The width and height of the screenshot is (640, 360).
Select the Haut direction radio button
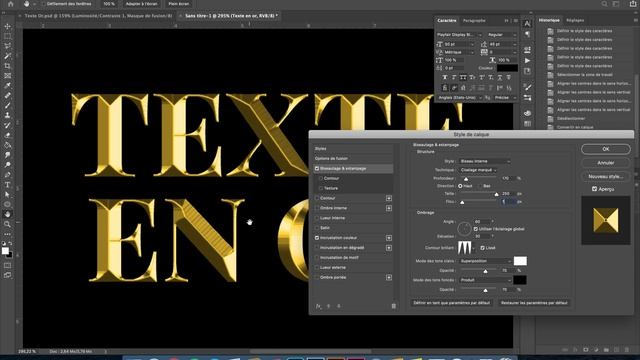460,186
